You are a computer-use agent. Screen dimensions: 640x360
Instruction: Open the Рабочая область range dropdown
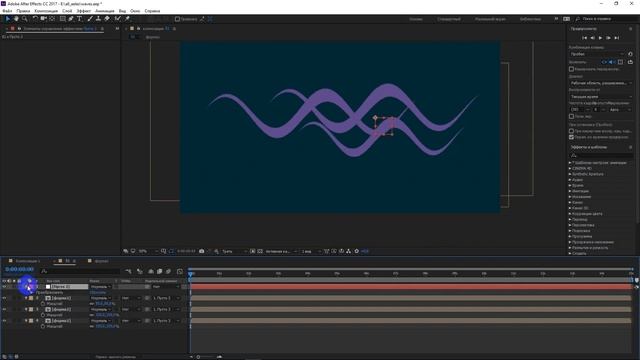click(601, 83)
